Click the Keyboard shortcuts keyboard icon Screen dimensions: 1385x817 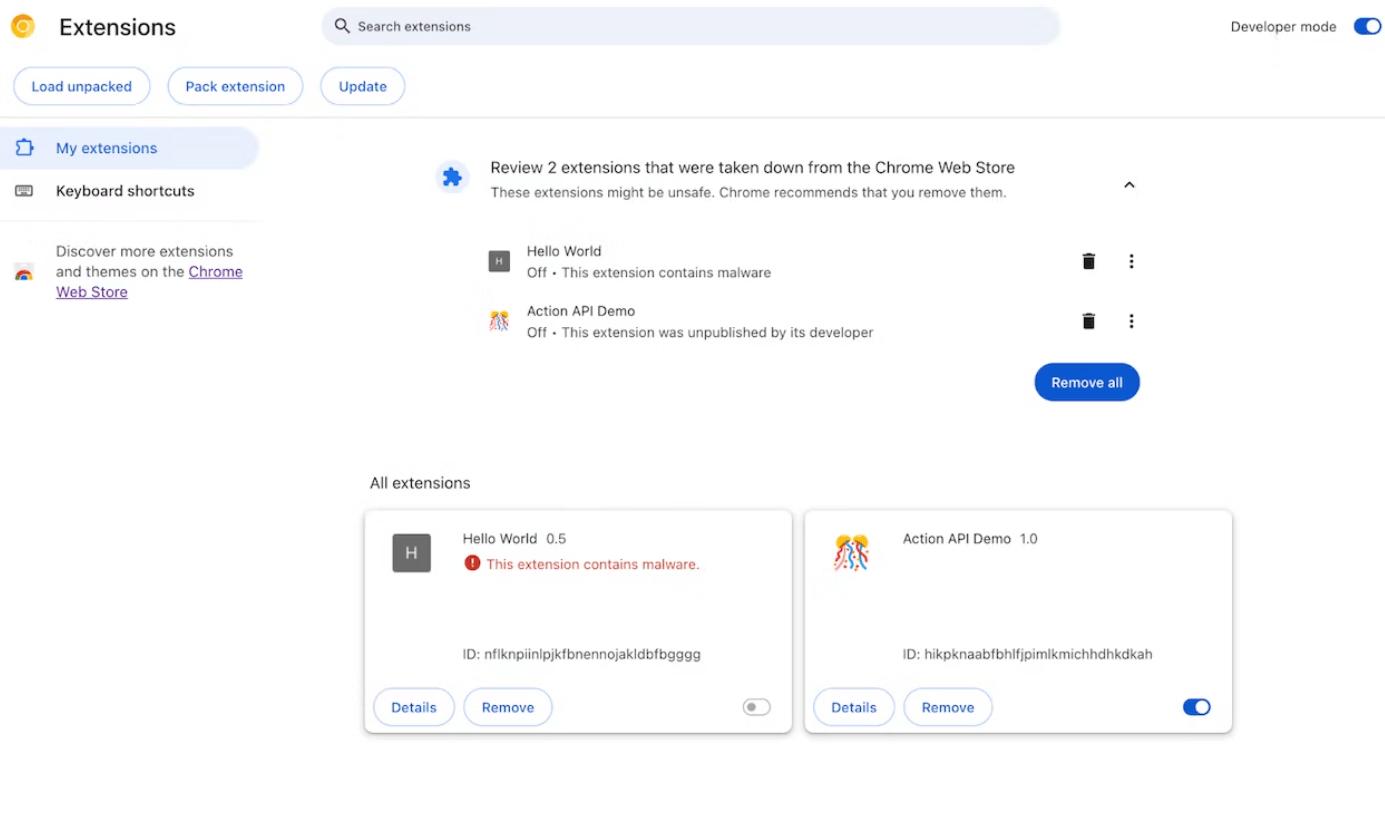(x=25, y=191)
